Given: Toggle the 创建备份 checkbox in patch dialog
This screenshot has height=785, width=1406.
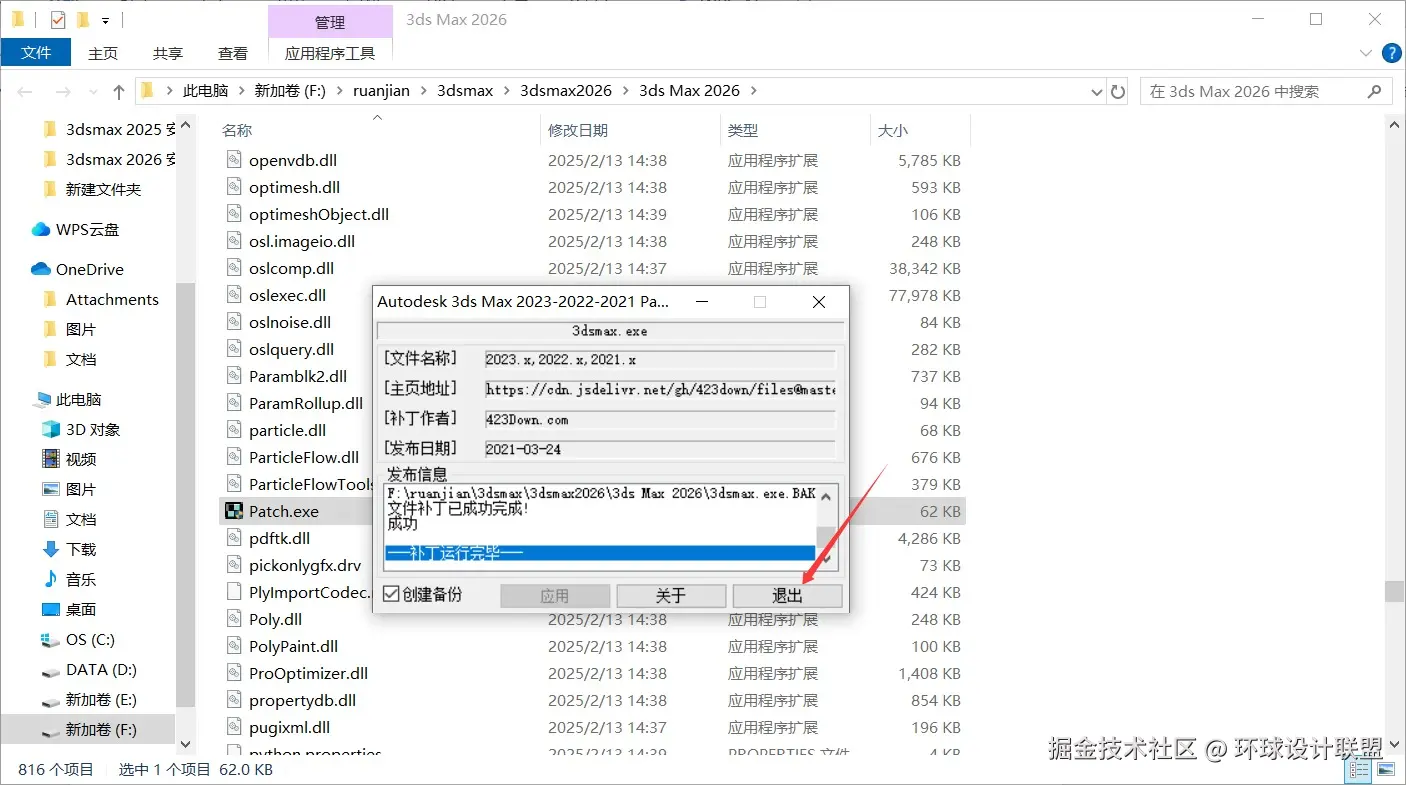Looking at the screenshot, I should pos(391,594).
